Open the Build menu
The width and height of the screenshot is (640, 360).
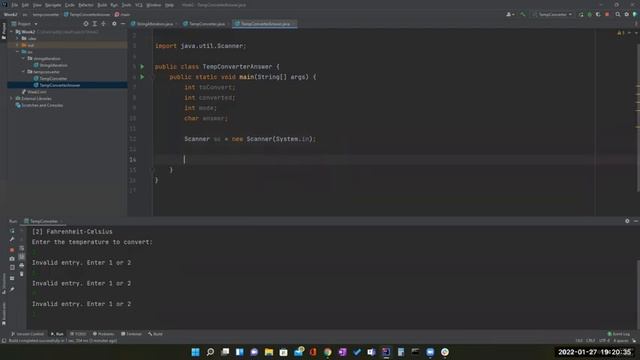(x=102, y=5)
